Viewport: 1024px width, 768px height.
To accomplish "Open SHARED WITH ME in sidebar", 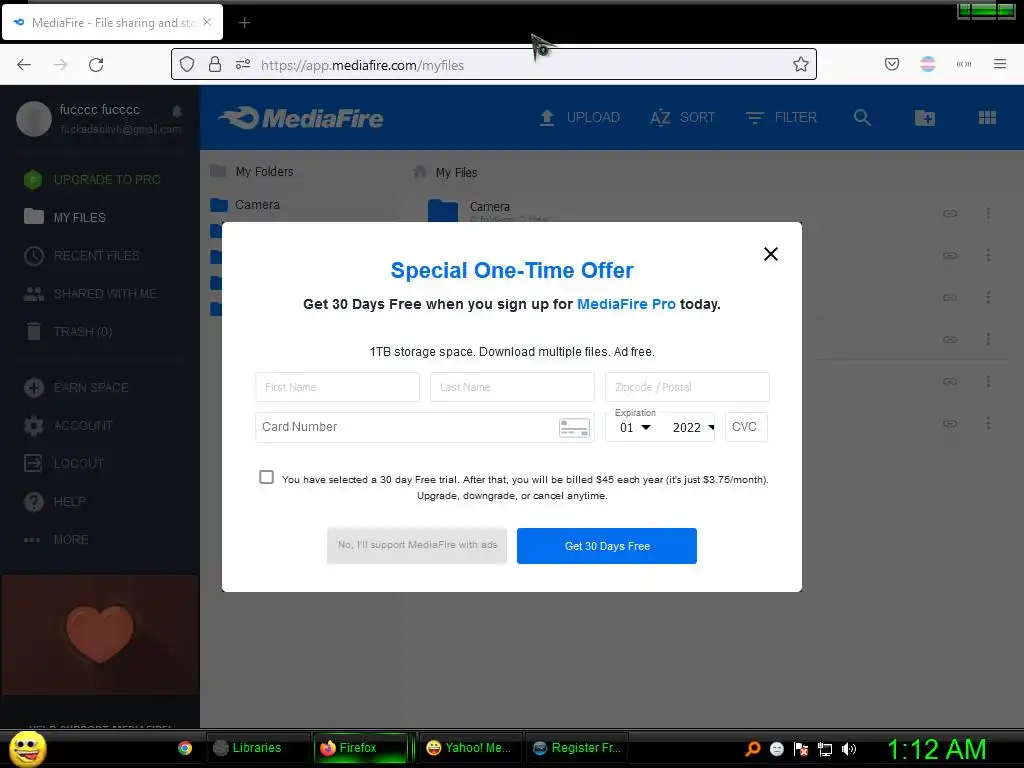I will (x=90, y=294).
